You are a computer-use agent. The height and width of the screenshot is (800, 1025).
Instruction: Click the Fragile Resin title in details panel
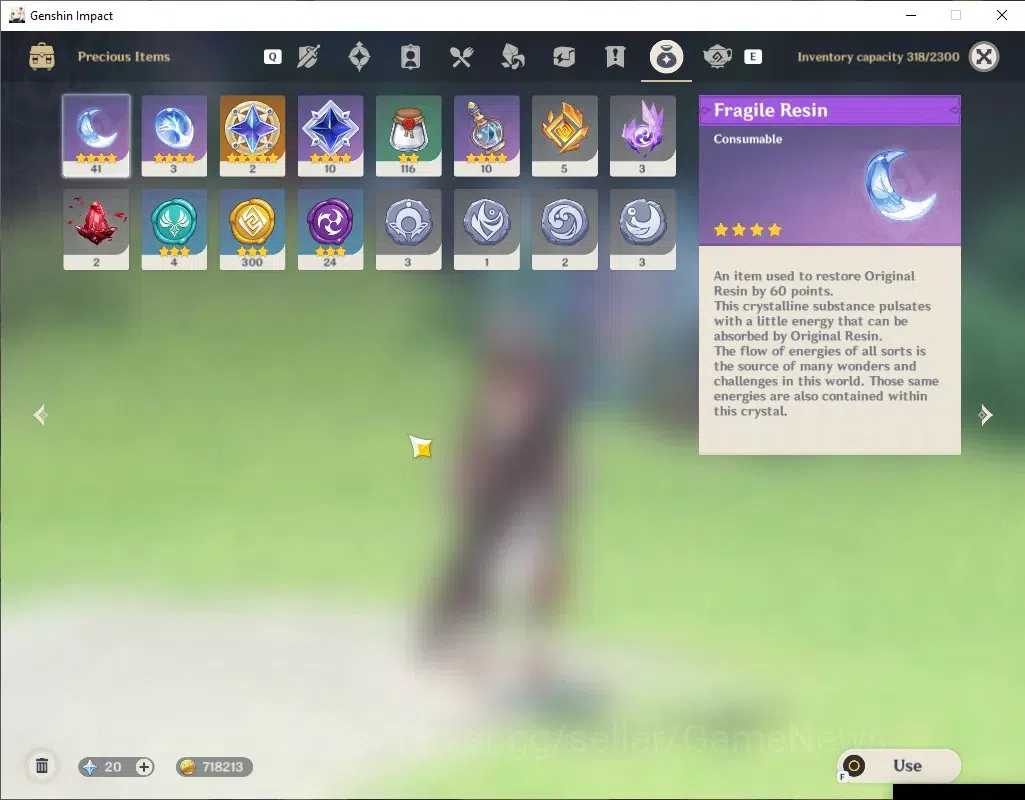point(770,110)
